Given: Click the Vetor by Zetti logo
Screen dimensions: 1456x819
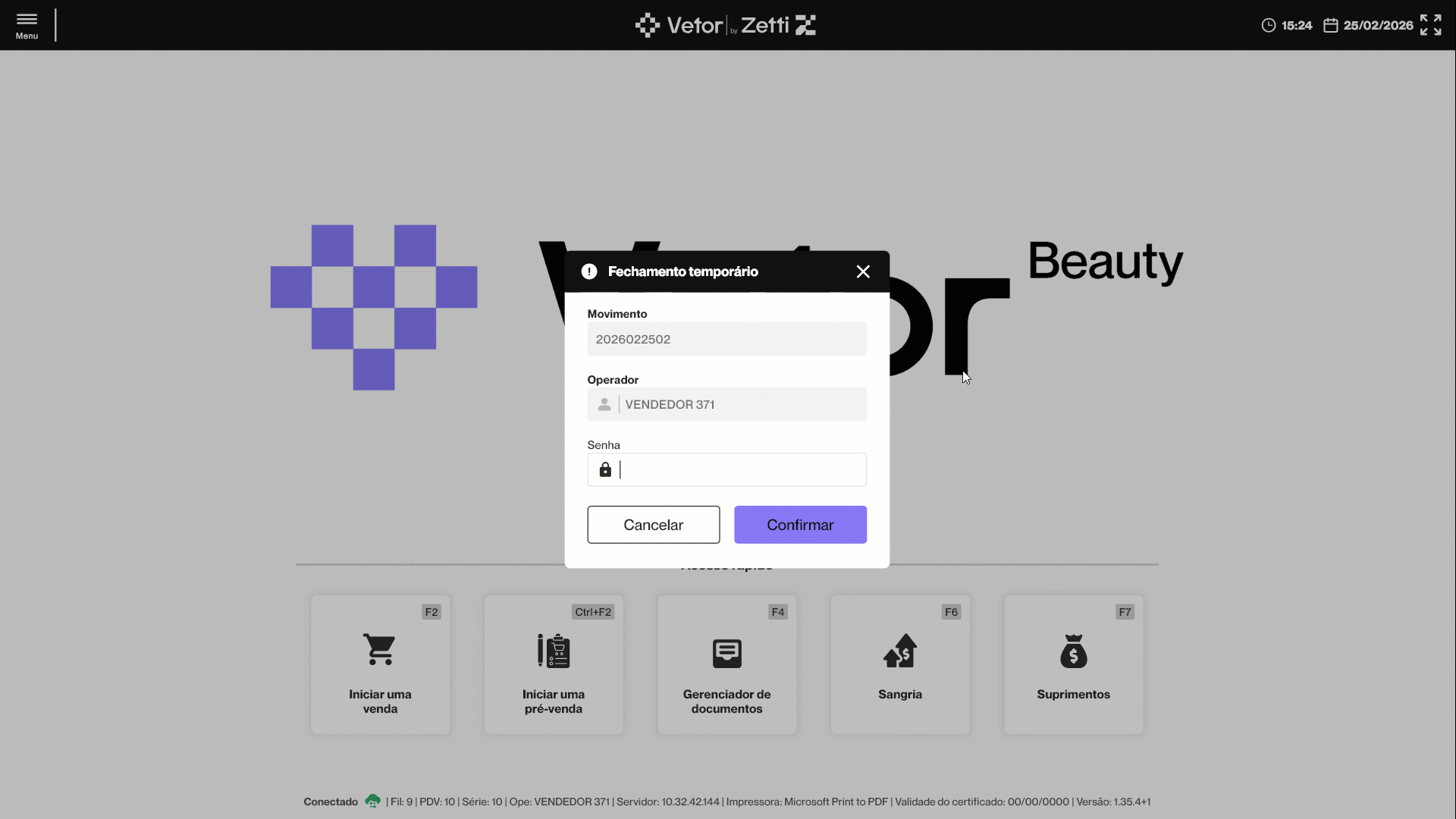Looking at the screenshot, I should point(726,25).
